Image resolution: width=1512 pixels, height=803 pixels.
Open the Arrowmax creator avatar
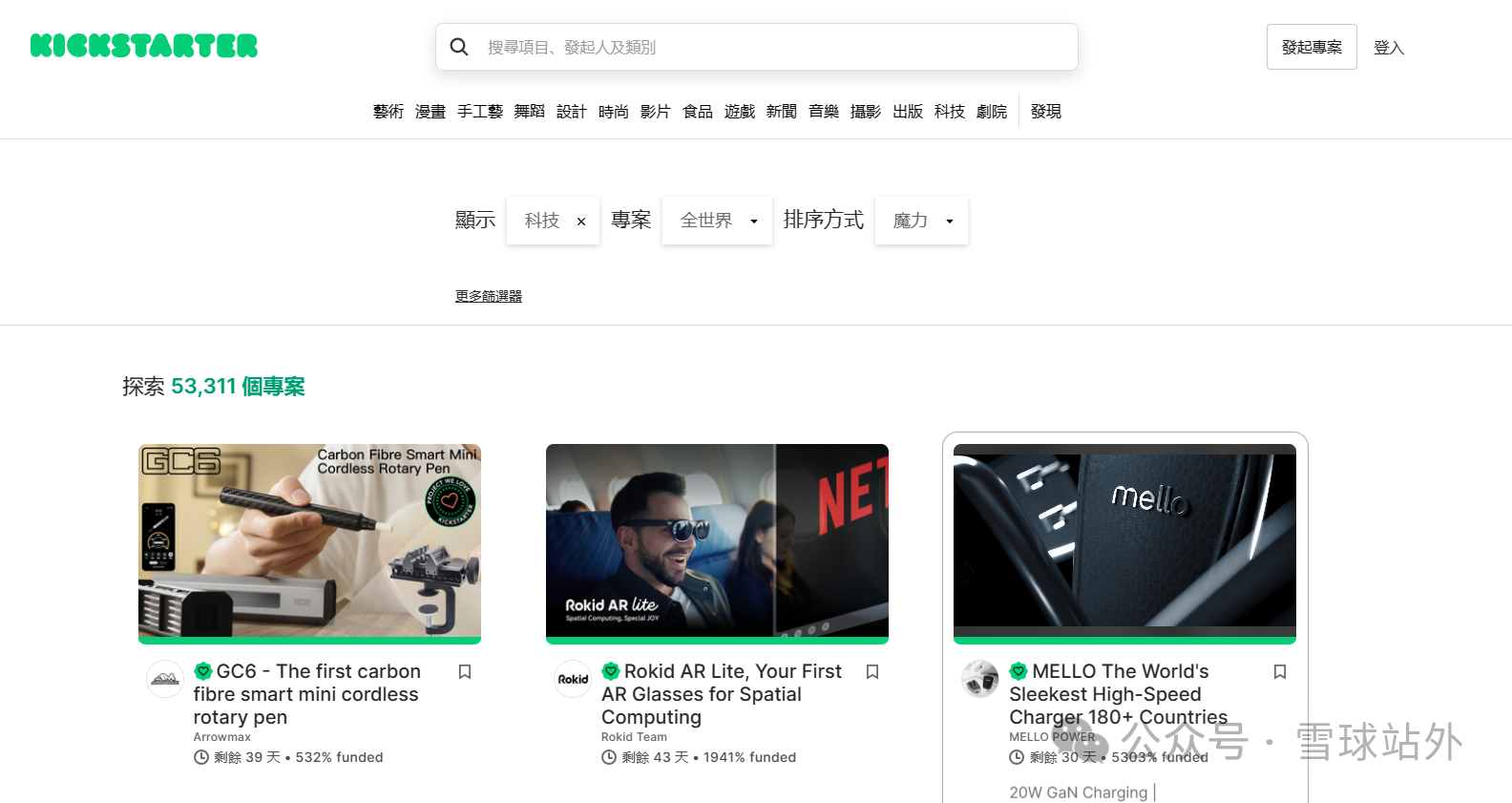click(165, 679)
